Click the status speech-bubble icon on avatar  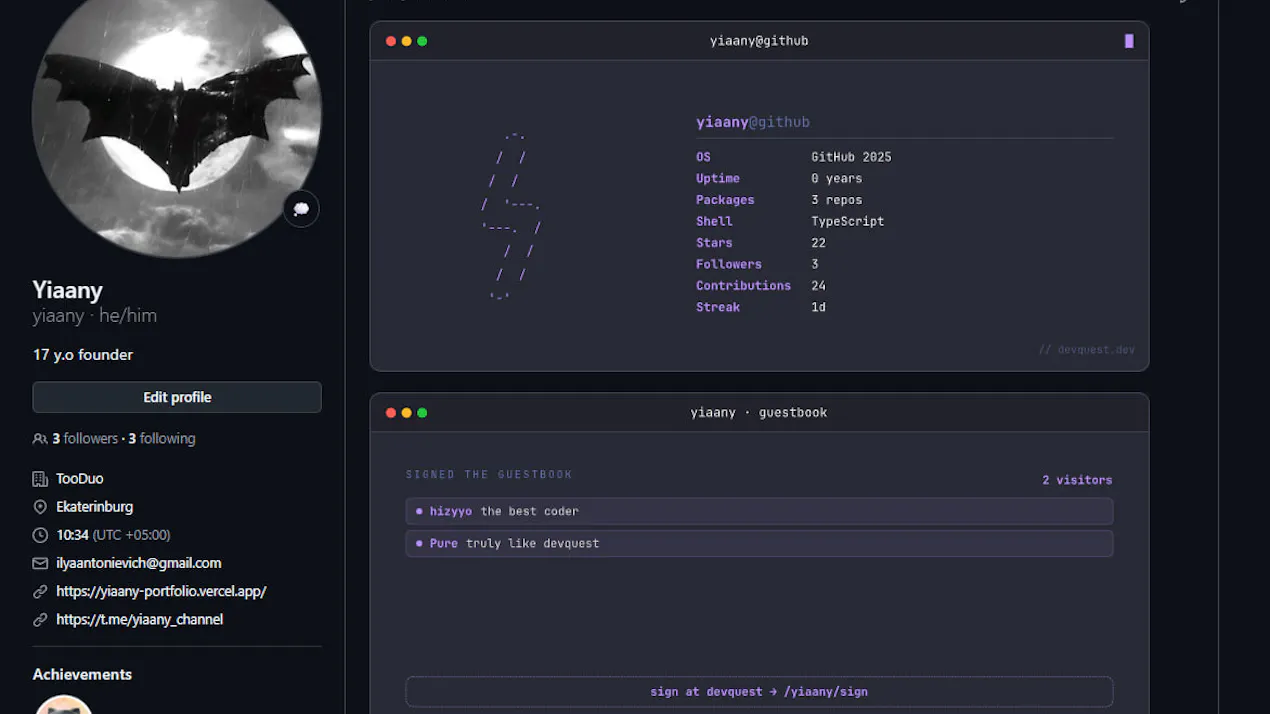click(x=301, y=209)
